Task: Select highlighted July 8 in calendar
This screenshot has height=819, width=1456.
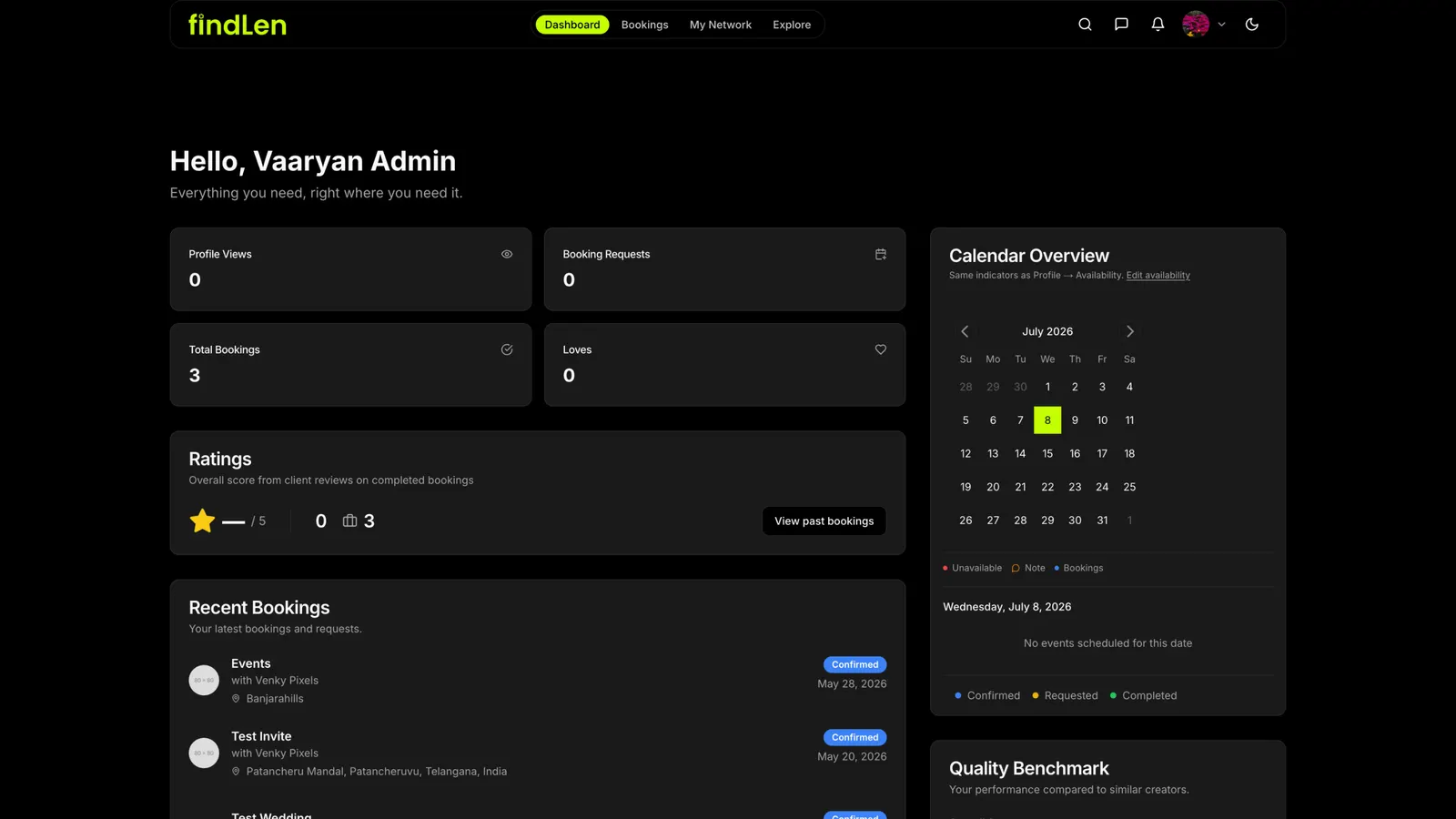Action: [x=1047, y=420]
